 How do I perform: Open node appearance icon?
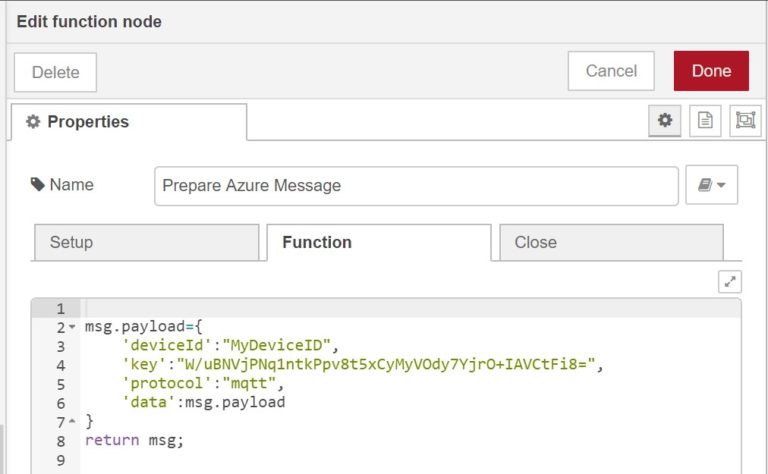pyautogui.click(x=745, y=121)
